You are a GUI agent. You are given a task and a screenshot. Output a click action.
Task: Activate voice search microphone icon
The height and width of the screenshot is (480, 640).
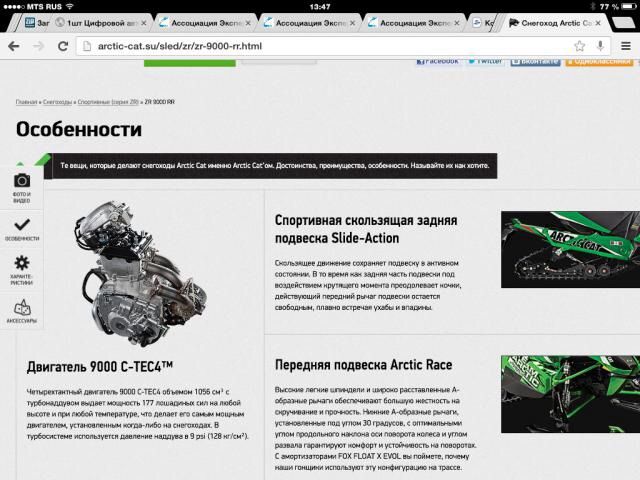(600, 46)
